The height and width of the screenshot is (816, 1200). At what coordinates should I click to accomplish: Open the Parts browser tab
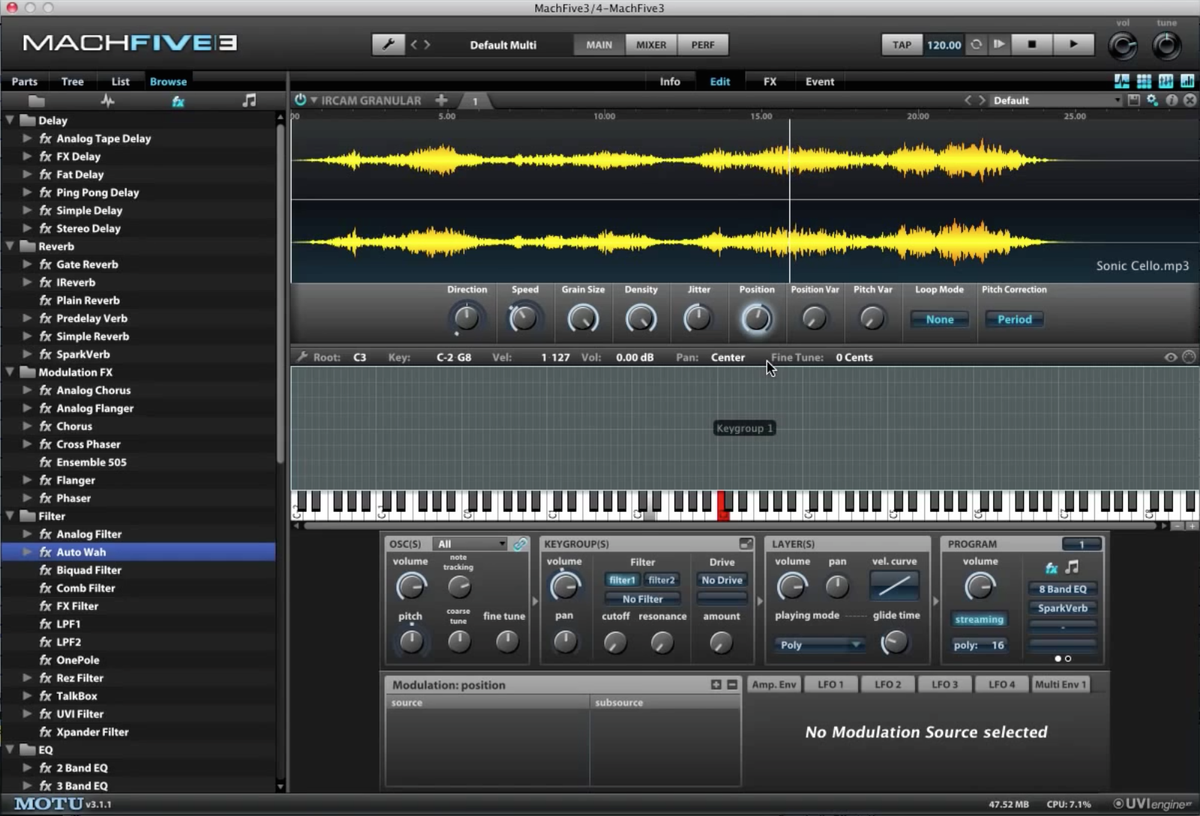pyautogui.click(x=24, y=81)
